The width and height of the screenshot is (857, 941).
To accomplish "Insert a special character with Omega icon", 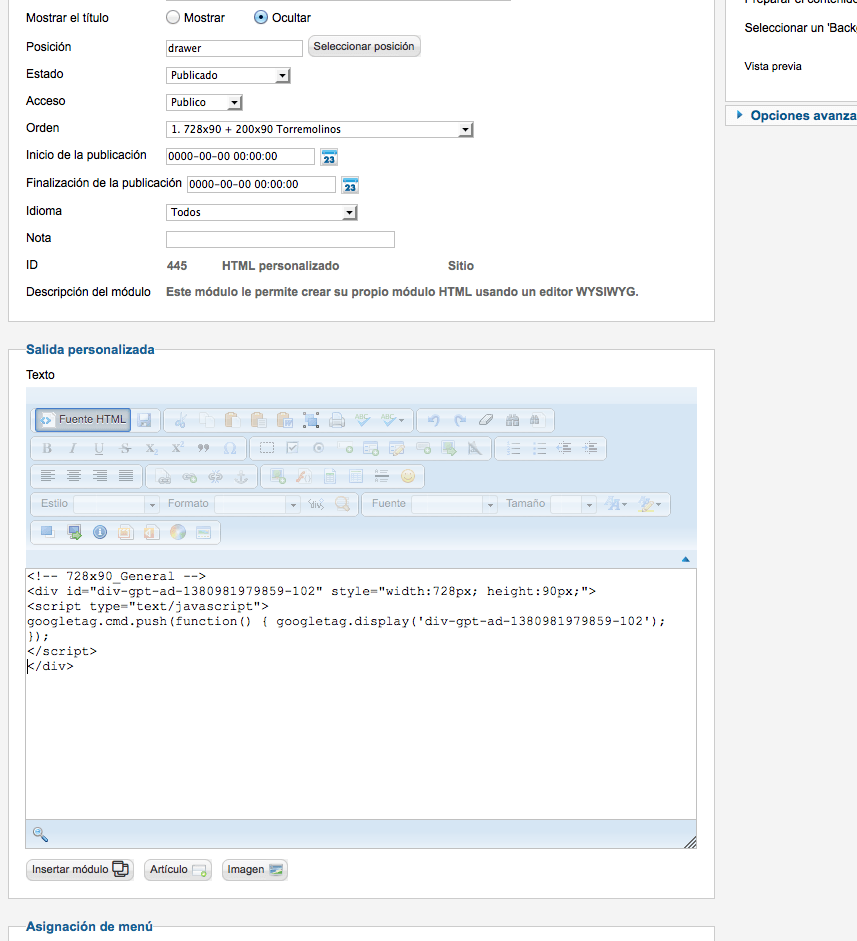I will 230,448.
